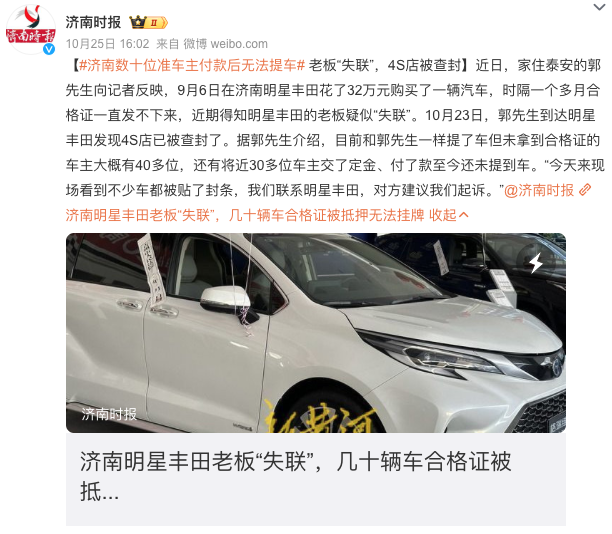Click the source 微博 weibo.com
Image resolution: width=612 pixels, height=534 pixels.
(x=226, y=44)
